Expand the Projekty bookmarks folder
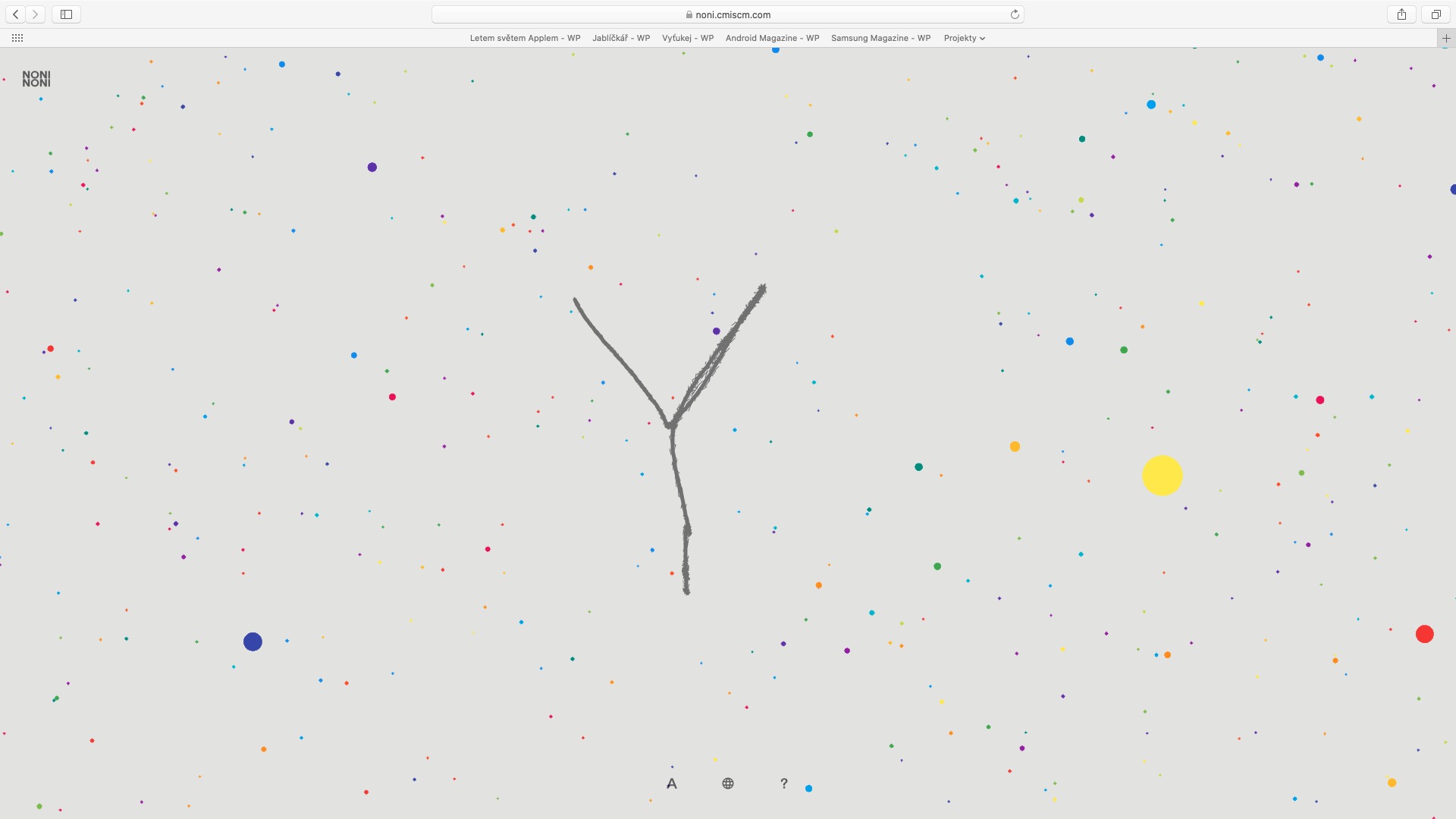1456x819 pixels. (964, 38)
